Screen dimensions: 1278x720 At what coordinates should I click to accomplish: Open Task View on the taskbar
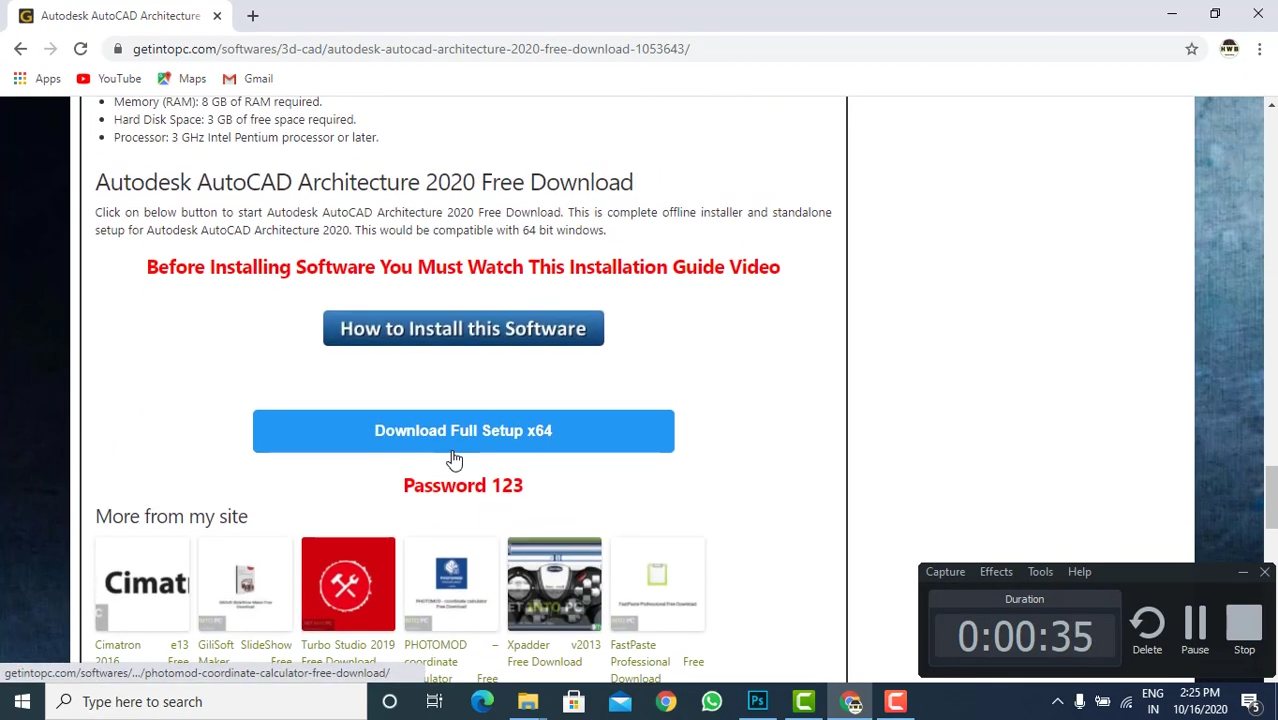pyautogui.click(x=434, y=702)
